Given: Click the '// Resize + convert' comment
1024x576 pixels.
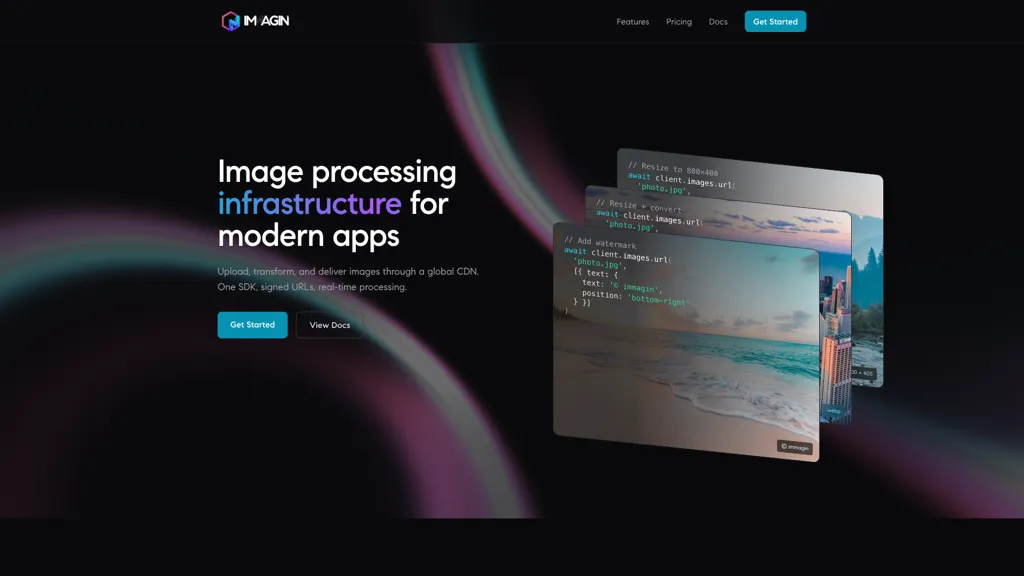Looking at the screenshot, I should 639,206.
